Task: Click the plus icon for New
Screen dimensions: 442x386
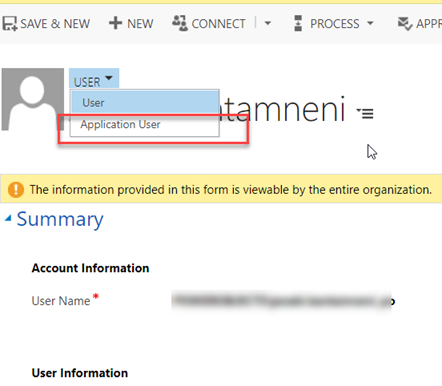Action: 115,23
